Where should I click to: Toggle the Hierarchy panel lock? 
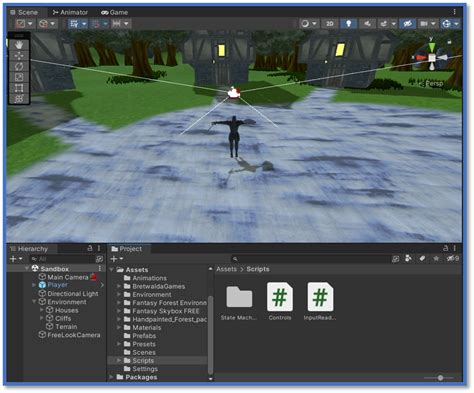click(90, 248)
